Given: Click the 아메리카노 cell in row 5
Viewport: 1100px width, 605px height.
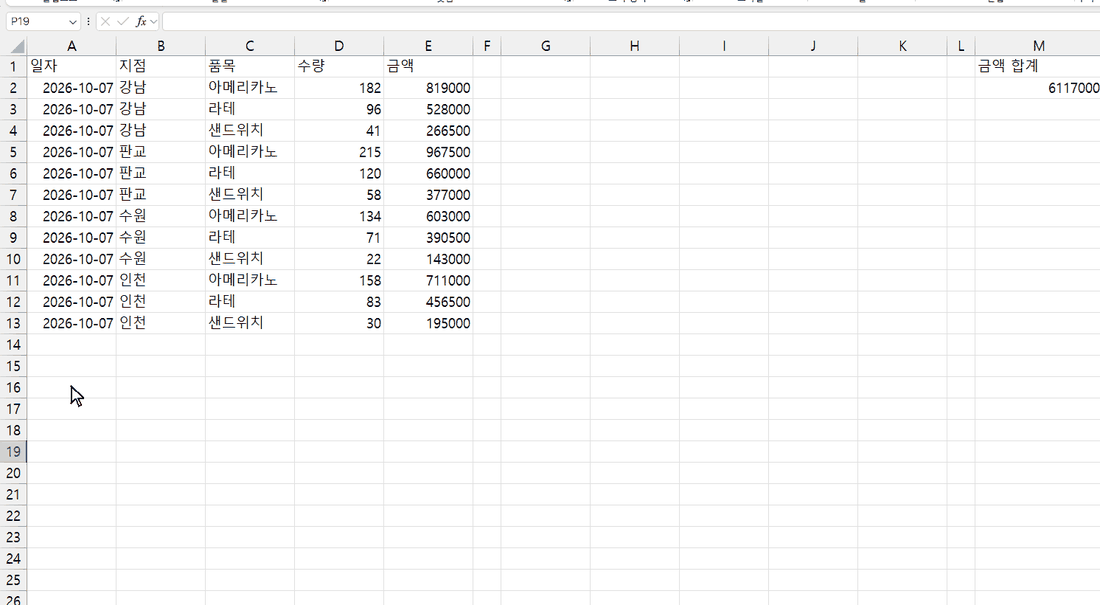Looking at the screenshot, I should pos(250,152).
